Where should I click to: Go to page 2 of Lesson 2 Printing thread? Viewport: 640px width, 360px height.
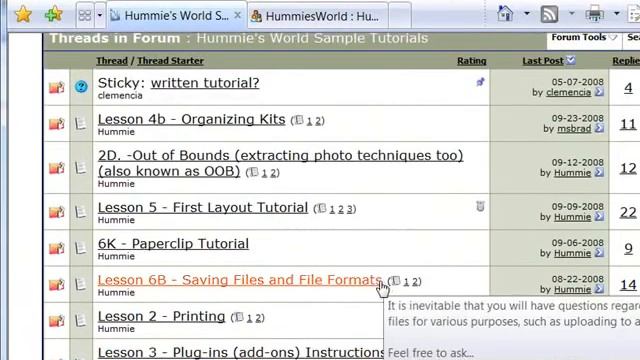click(258, 318)
